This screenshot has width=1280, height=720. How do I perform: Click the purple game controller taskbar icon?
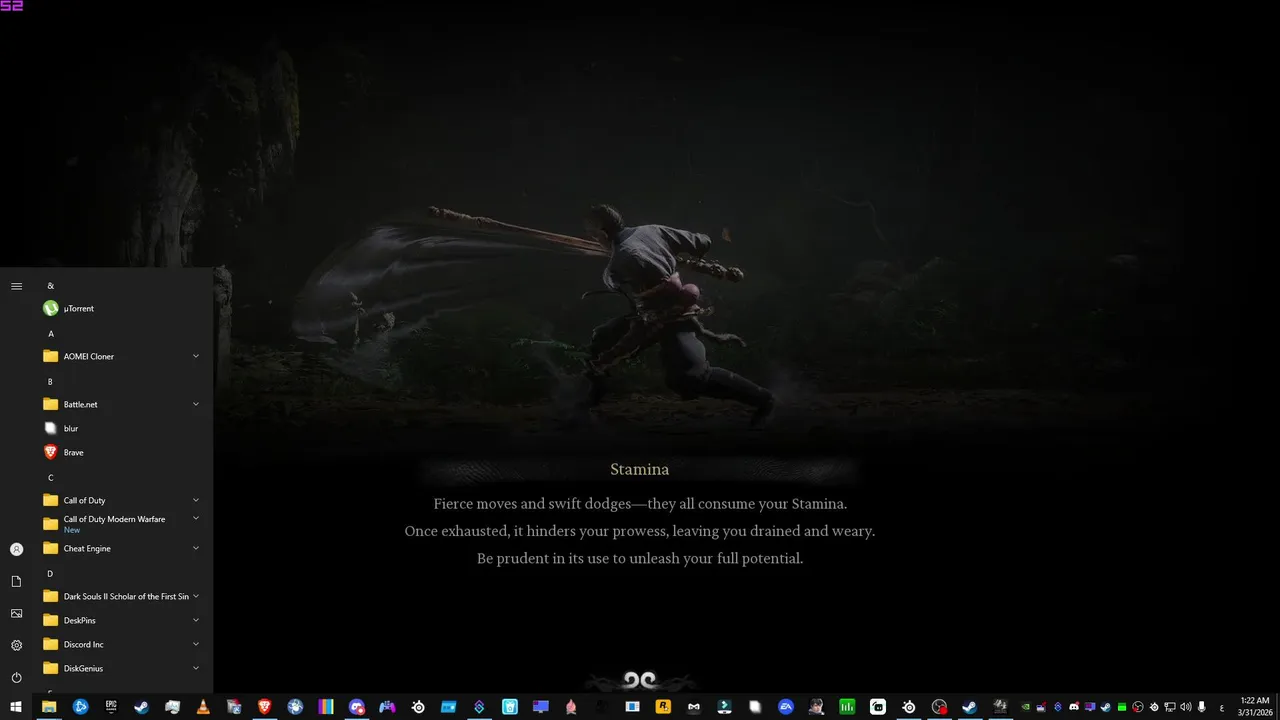[x=387, y=707]
